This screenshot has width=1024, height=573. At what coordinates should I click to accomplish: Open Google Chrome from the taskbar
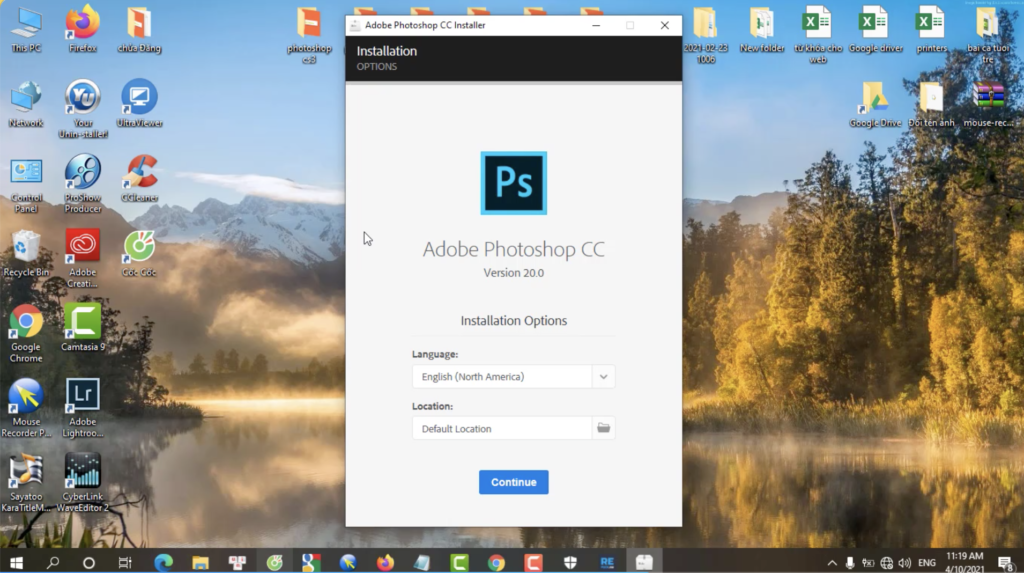click(x=496, y=562)
